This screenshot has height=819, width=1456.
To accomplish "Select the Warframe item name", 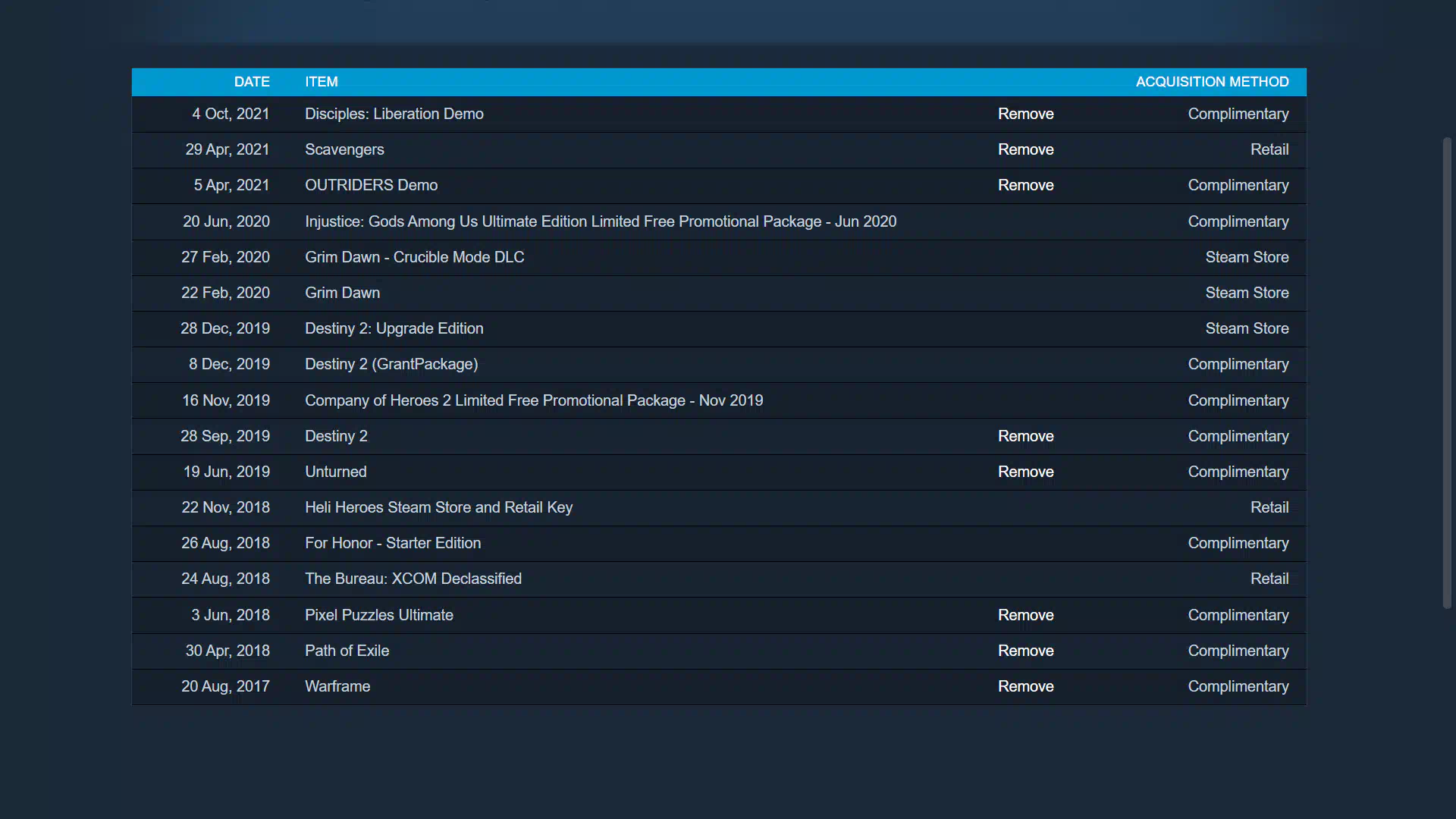I will click(337, 686).
